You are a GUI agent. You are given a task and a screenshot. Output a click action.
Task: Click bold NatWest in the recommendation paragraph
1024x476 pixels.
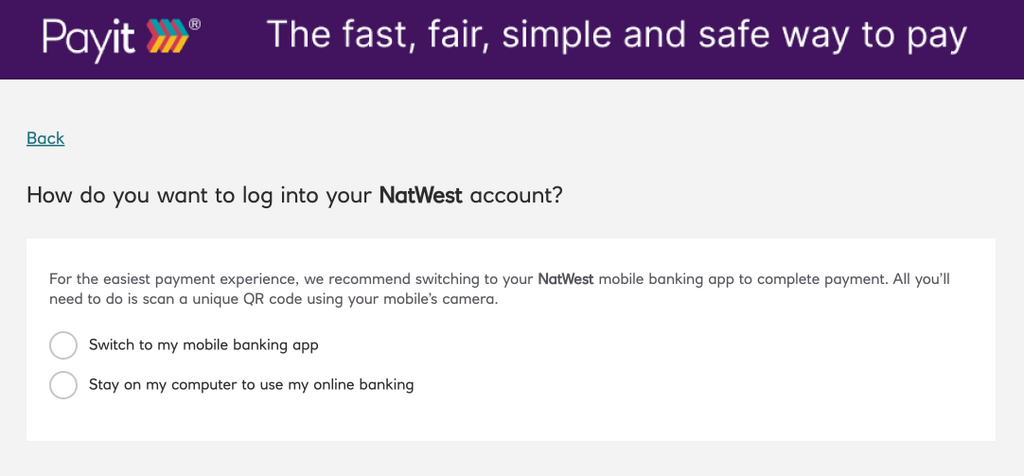point(566,280)
